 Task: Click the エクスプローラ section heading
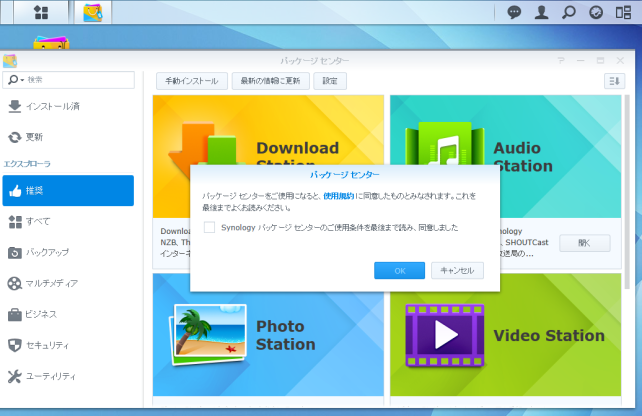[27, 164]
